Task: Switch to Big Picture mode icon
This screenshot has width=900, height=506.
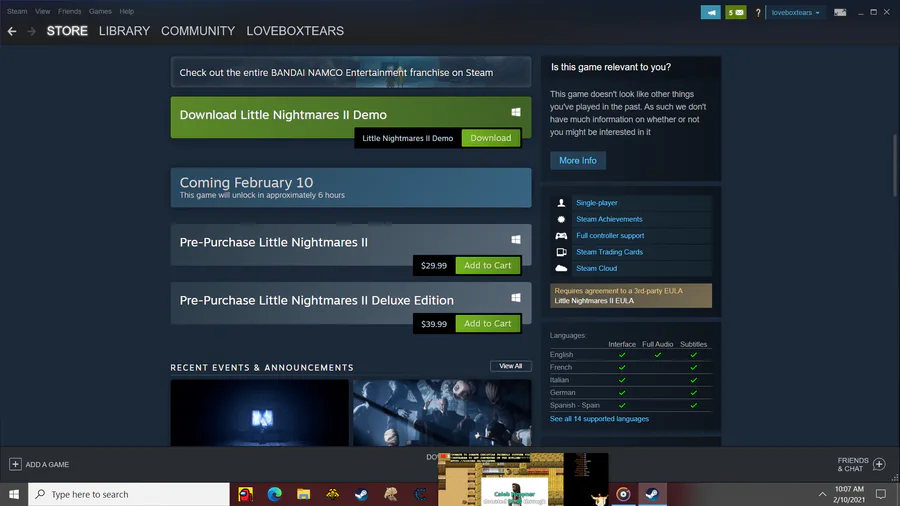Action: [840, 12]
